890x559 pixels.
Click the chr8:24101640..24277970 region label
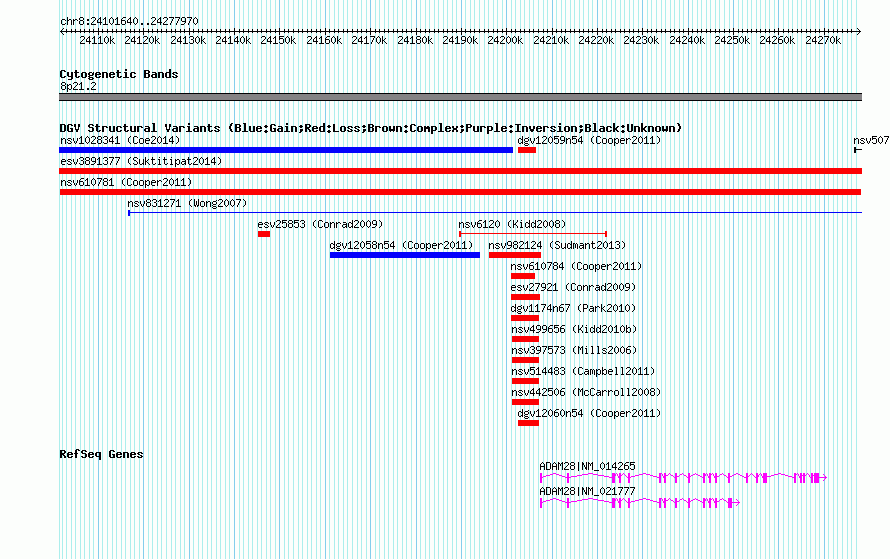tap(129, 21)
